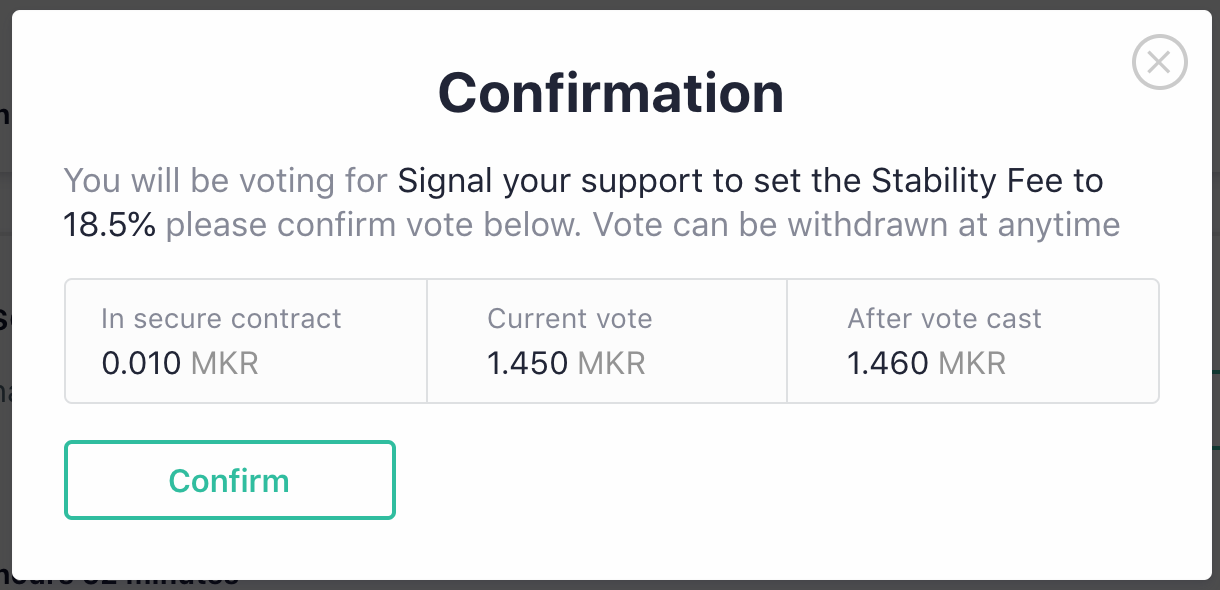Click the MKR unit beside 0.010
The image size is (1220, 590).
click(x=225, y=363)
